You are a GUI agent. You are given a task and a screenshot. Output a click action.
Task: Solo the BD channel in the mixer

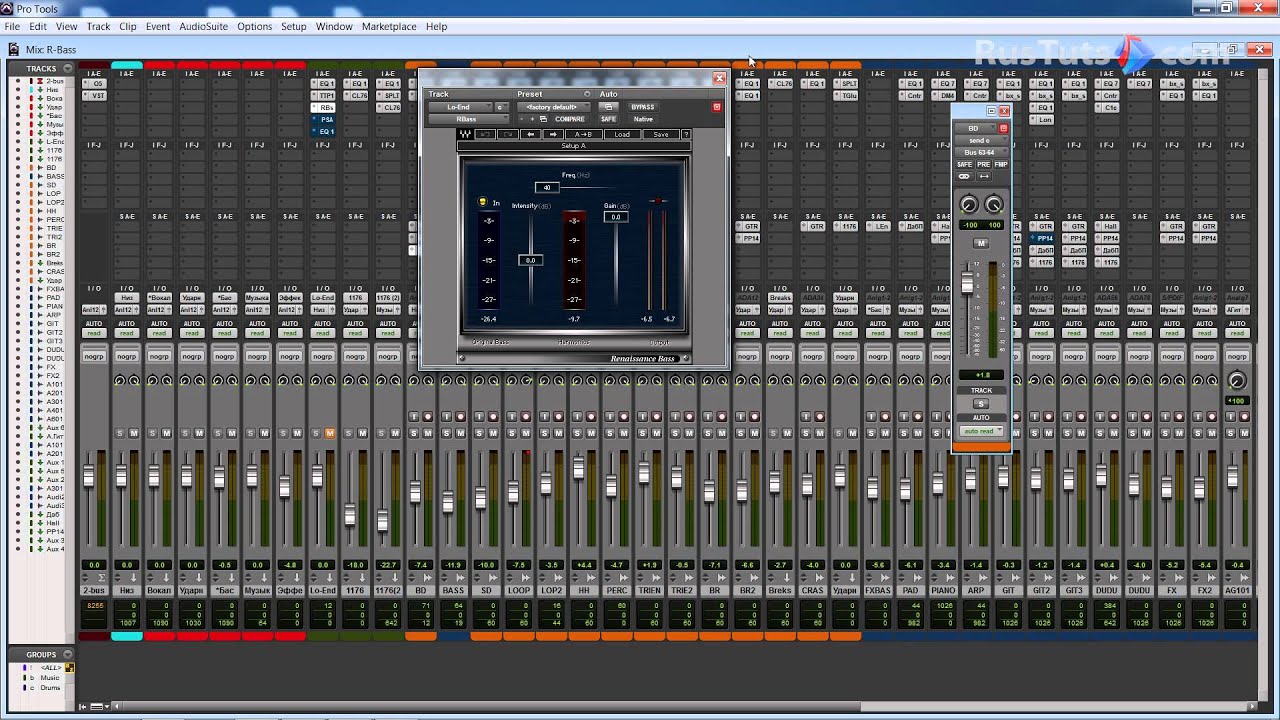point(414,433)
